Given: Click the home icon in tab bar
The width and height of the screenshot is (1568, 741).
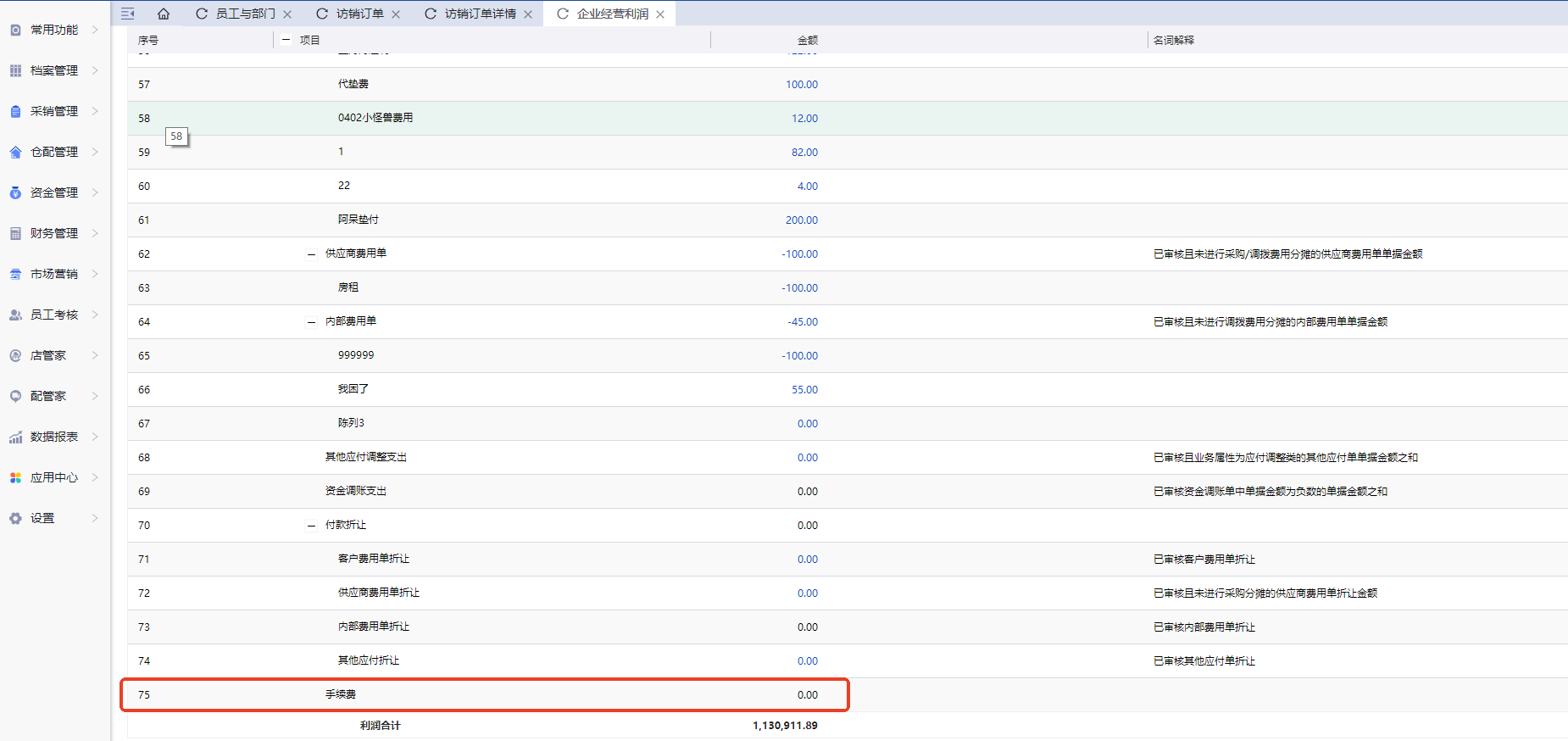Looking at the screenshot, I should (x=164, y=14).
